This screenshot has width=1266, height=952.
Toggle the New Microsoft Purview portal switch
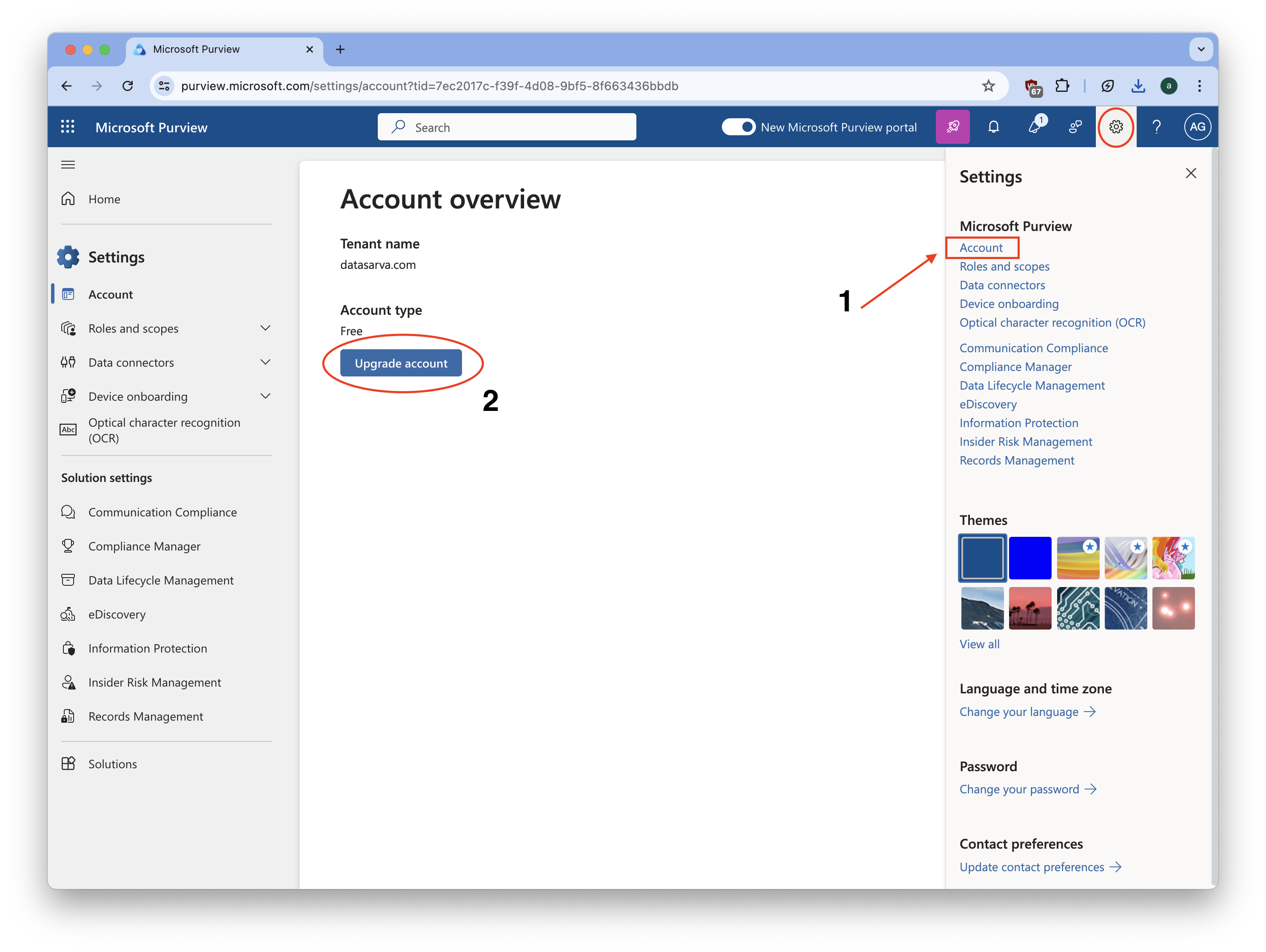click(738, 127)
